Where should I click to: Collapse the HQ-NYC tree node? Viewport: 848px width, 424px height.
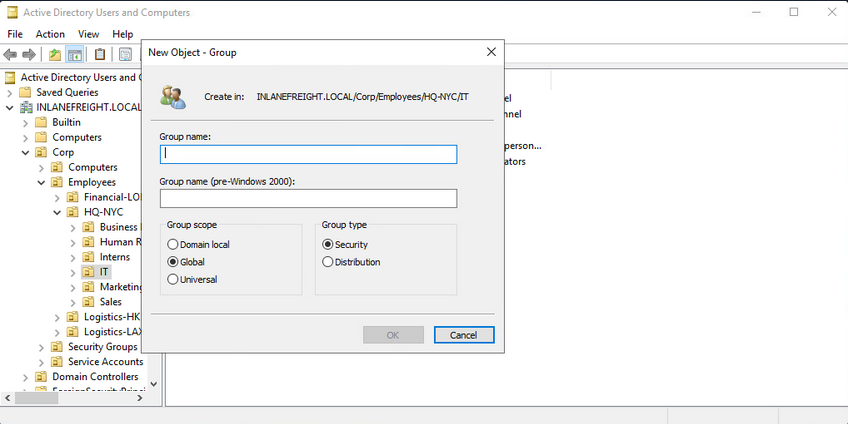click(57, 212)
